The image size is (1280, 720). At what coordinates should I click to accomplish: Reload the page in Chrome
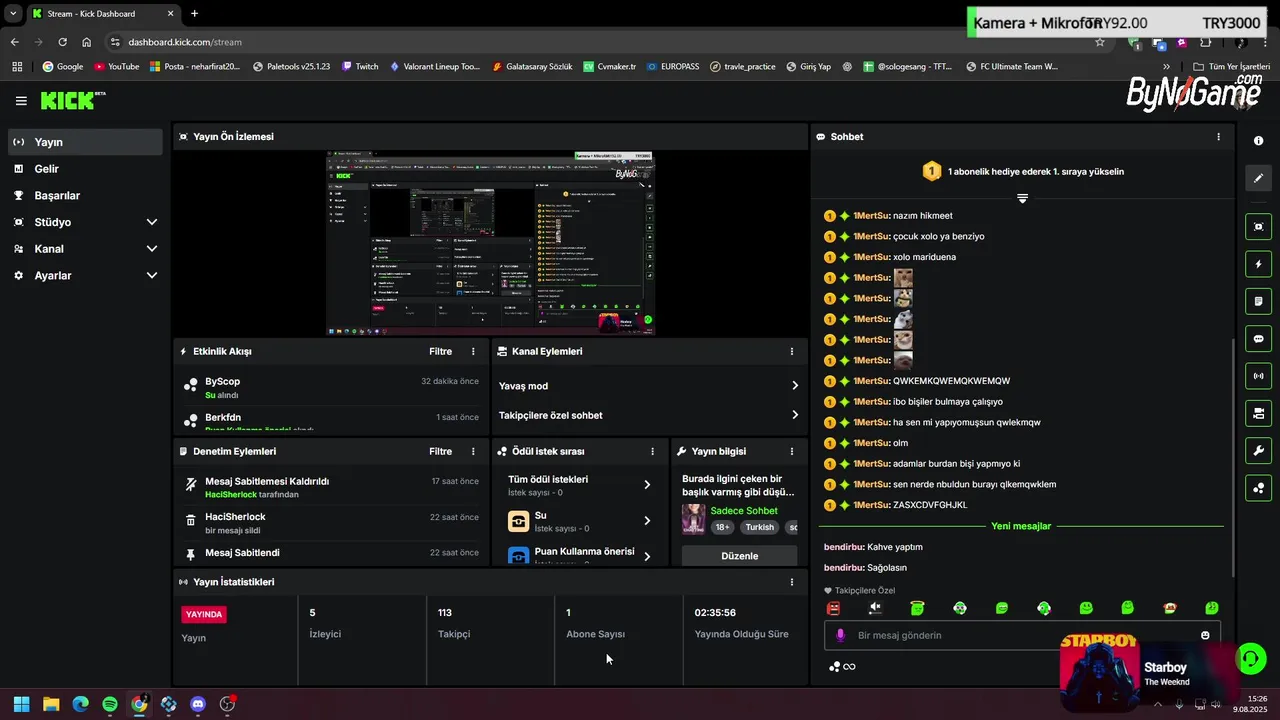[62, 42]
